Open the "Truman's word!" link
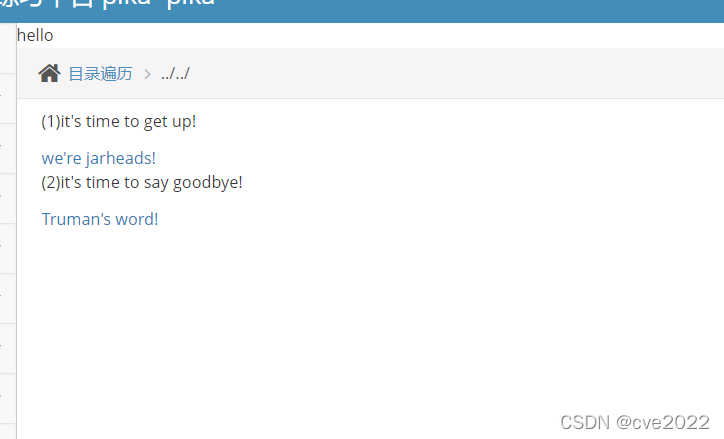This screenshot has width=724, height=439. (100, 219)
